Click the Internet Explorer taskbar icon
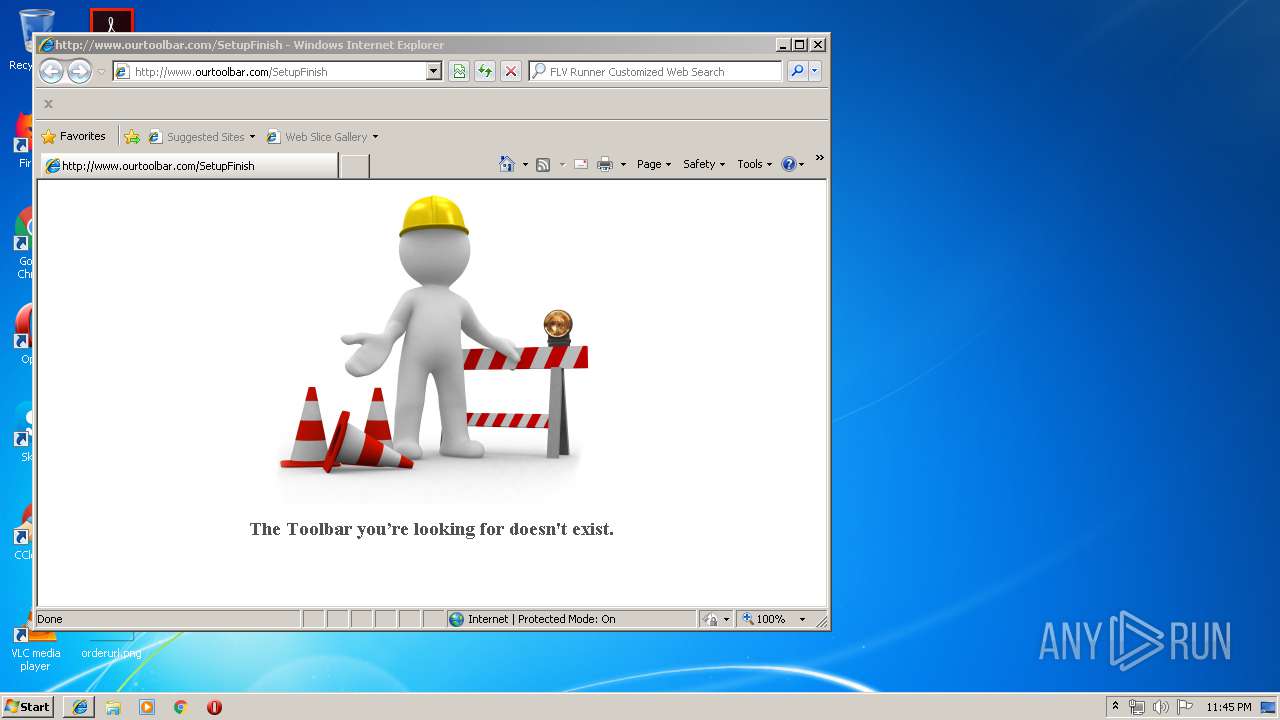The image size is (1280, 720). [80, 706]
